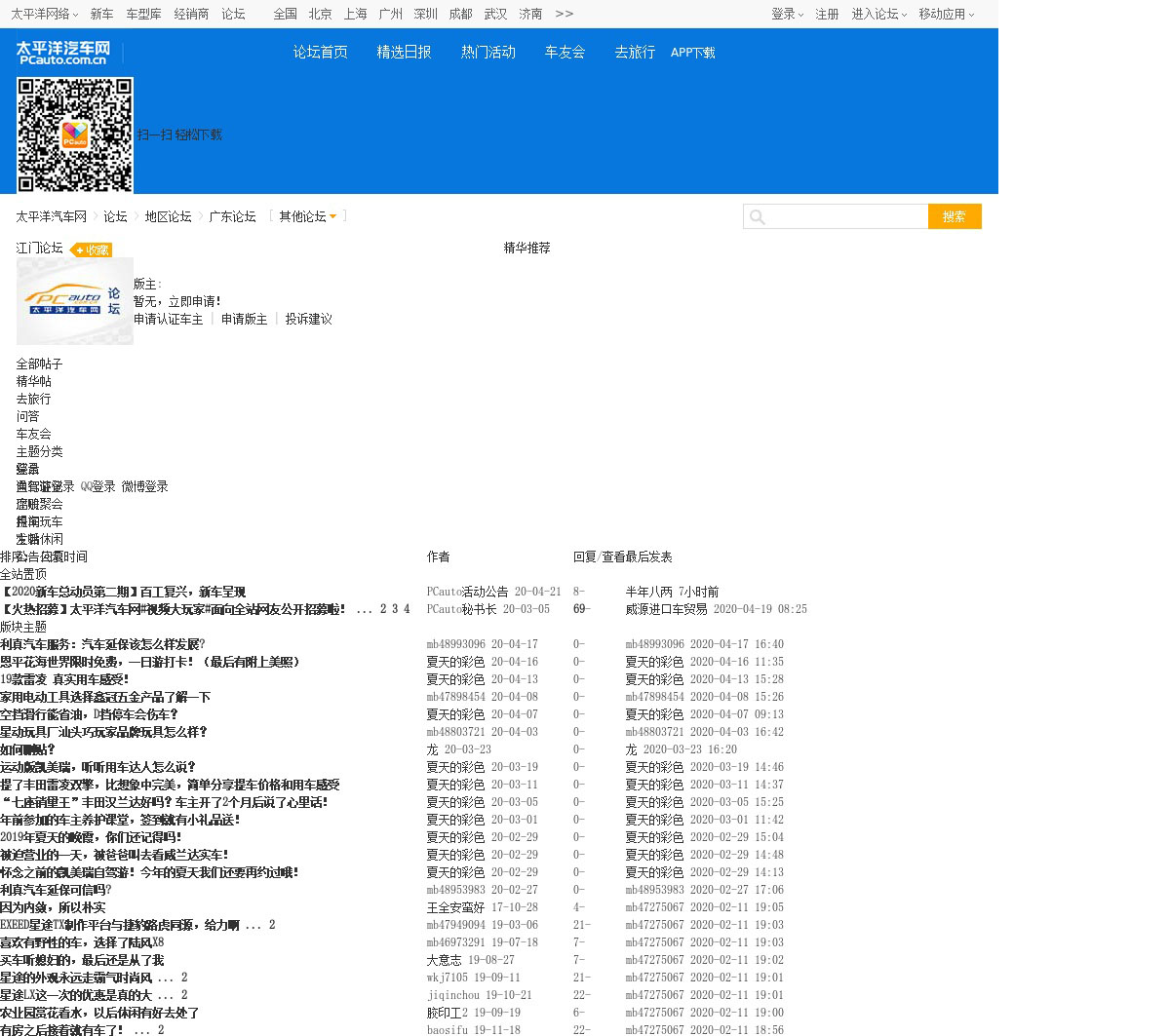The image size is (1170, 1036).
Task: Click 申请版主 link
Action: 245,319
